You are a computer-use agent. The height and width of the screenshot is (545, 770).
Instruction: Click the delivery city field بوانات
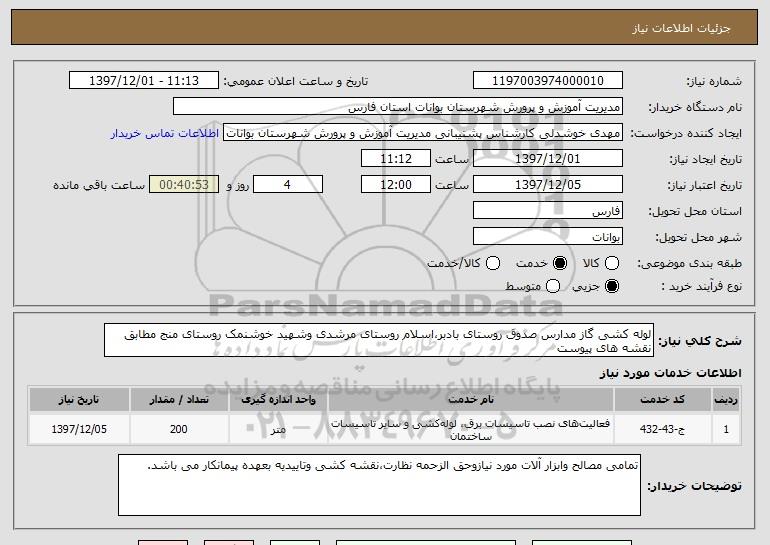click(548, 237)
